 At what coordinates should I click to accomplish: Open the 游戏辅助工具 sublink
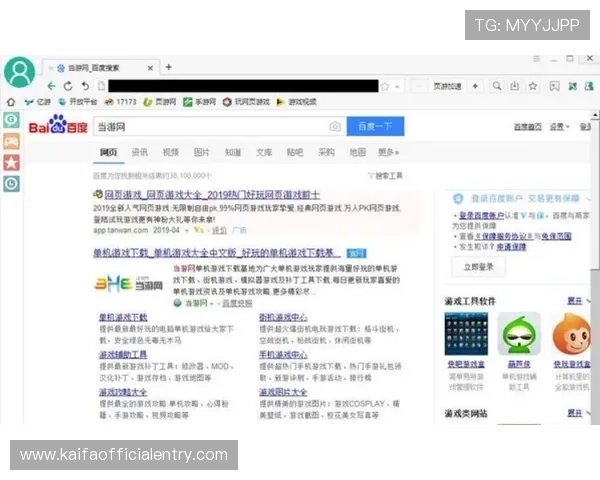pos(123,355)
